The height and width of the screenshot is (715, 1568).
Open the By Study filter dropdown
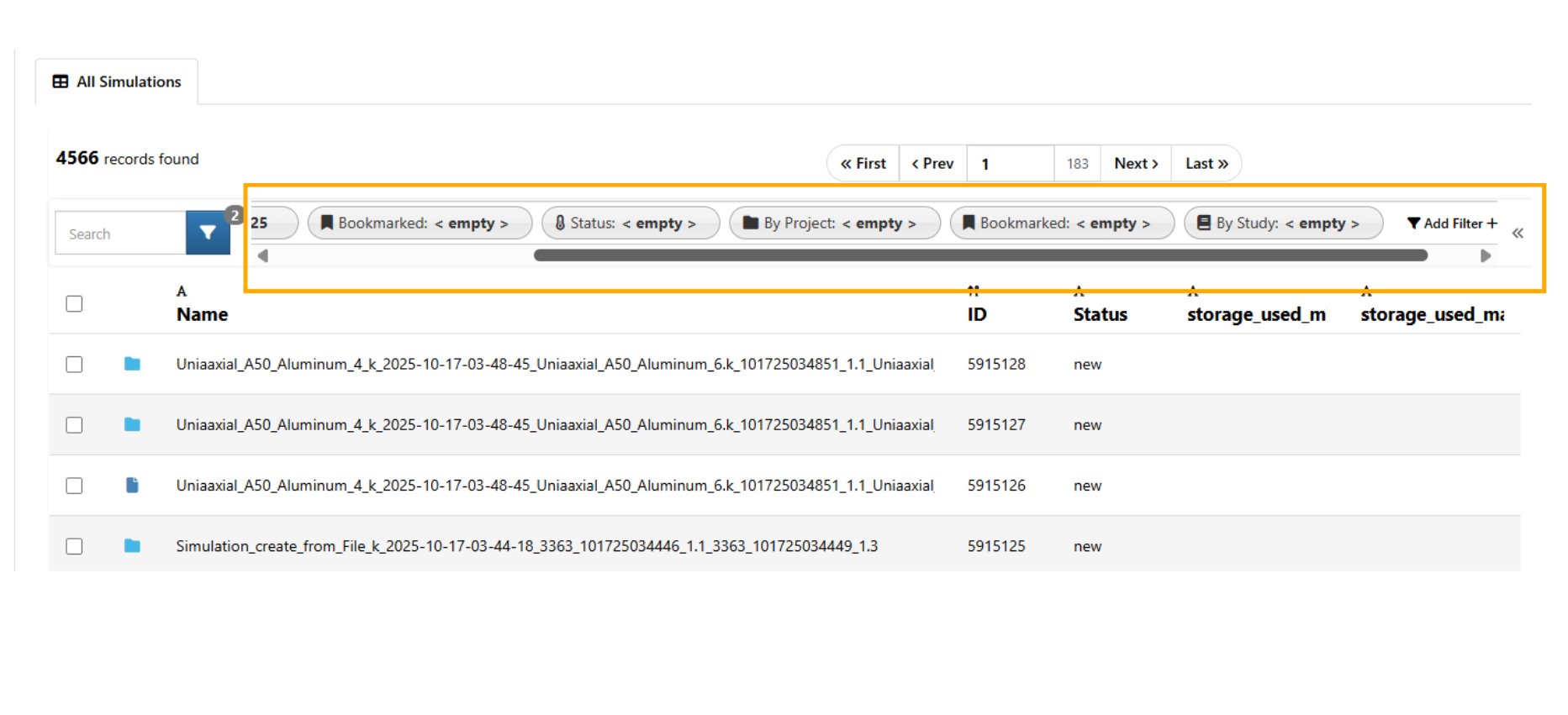(x=1283, y=223)
